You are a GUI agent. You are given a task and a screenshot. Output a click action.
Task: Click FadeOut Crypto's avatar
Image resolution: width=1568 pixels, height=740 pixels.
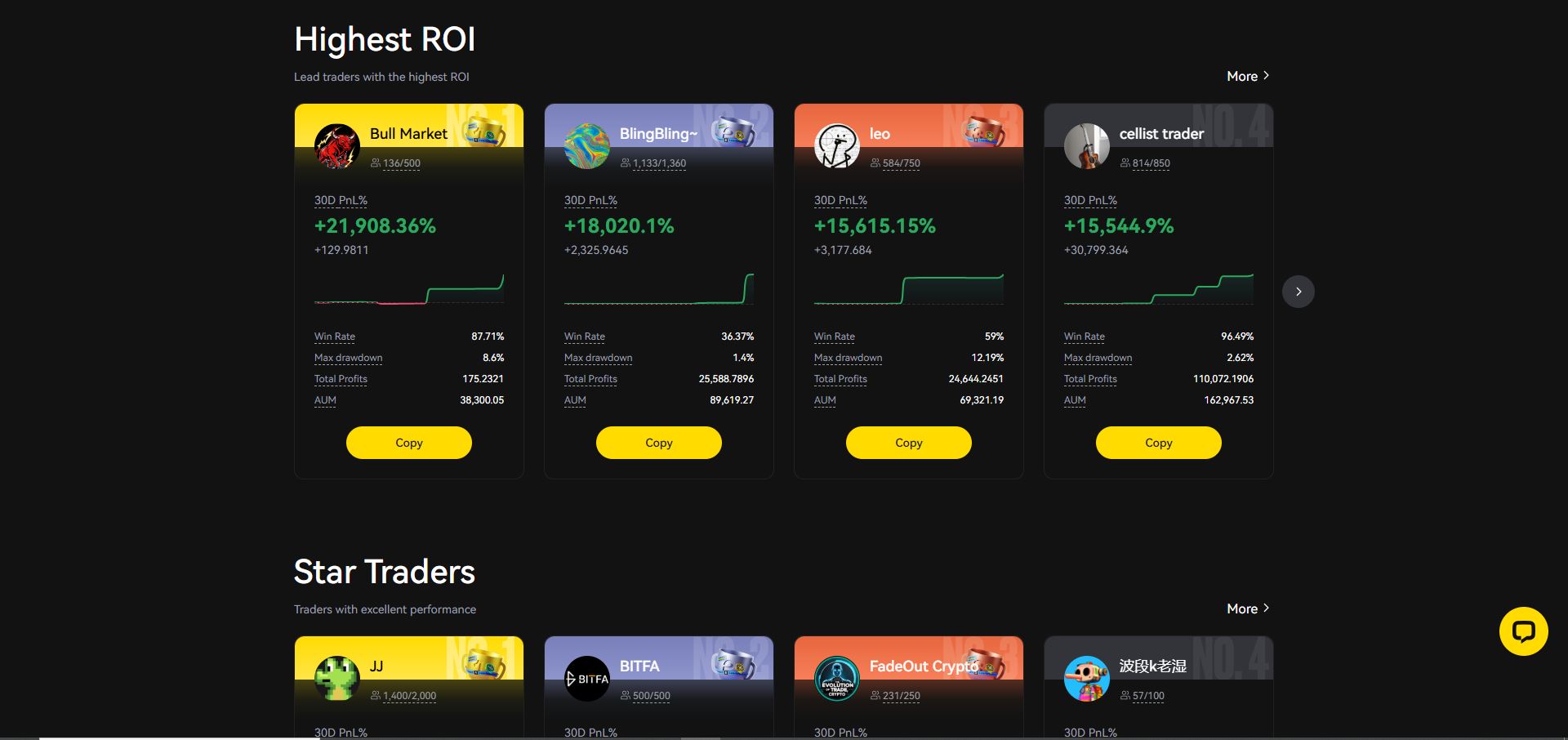836,679
